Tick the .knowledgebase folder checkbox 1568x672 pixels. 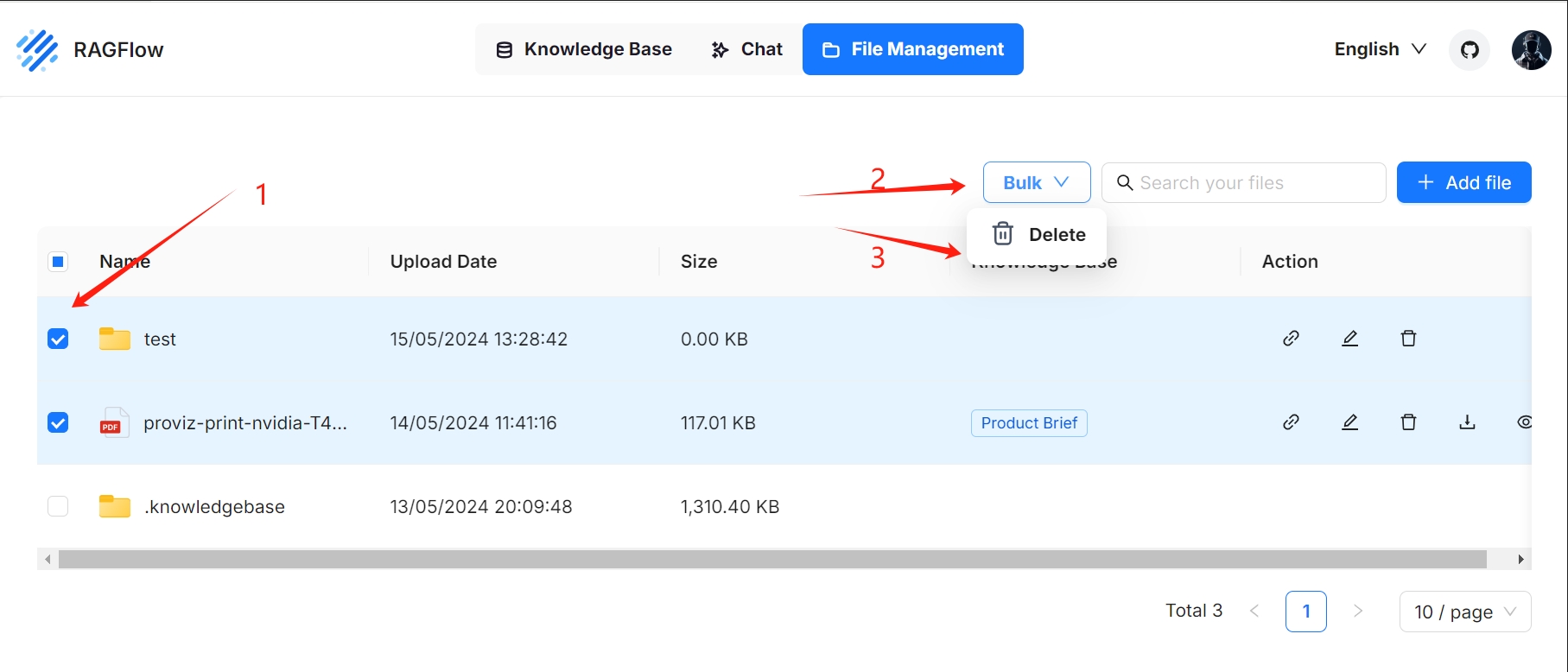(58, 506)
